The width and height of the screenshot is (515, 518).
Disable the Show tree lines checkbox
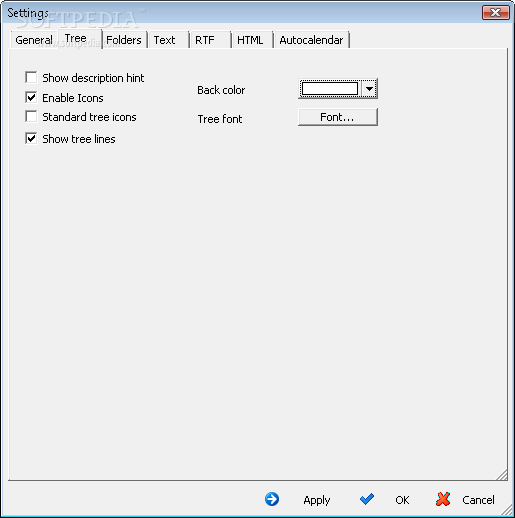coord(31,138)
